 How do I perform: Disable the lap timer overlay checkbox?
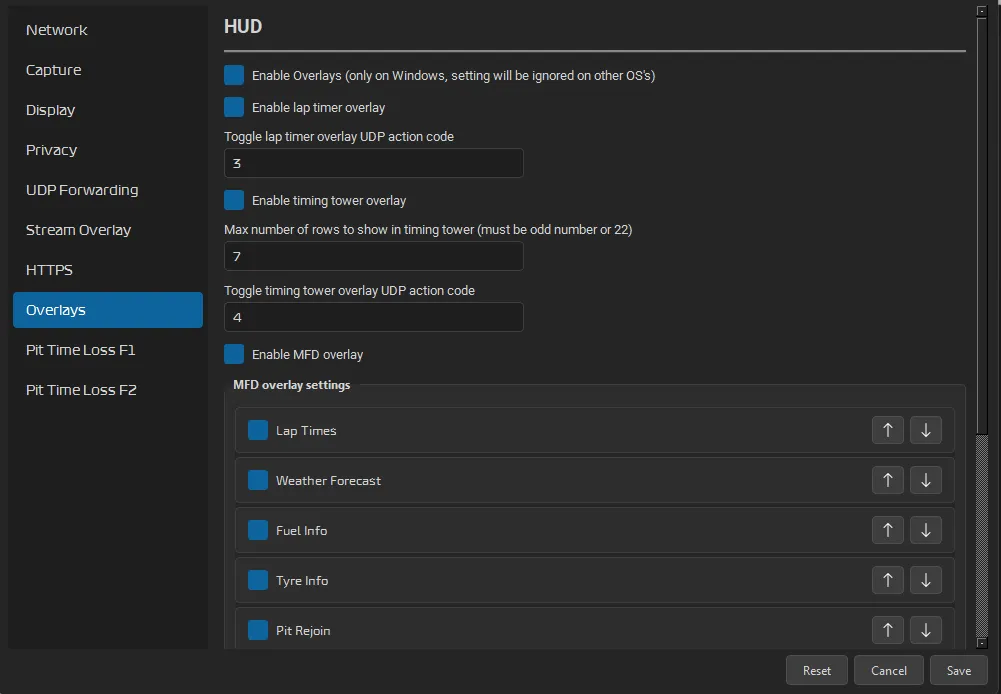[x=234, y=107]
